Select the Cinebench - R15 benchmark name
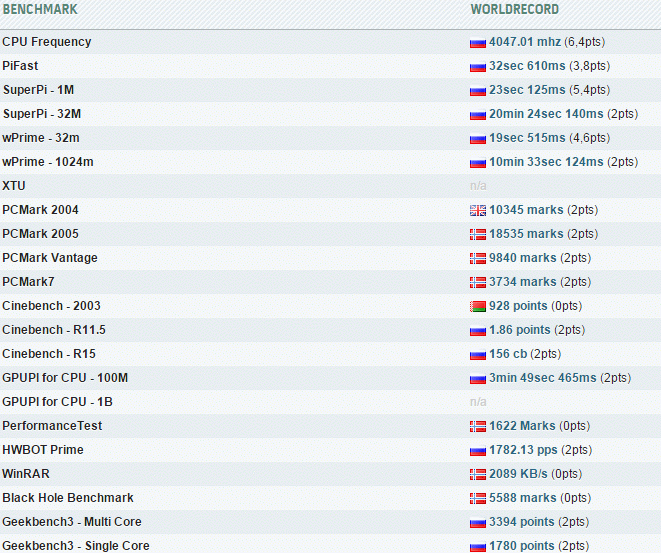This screenshot has height=553, width=661. [49, 354]
